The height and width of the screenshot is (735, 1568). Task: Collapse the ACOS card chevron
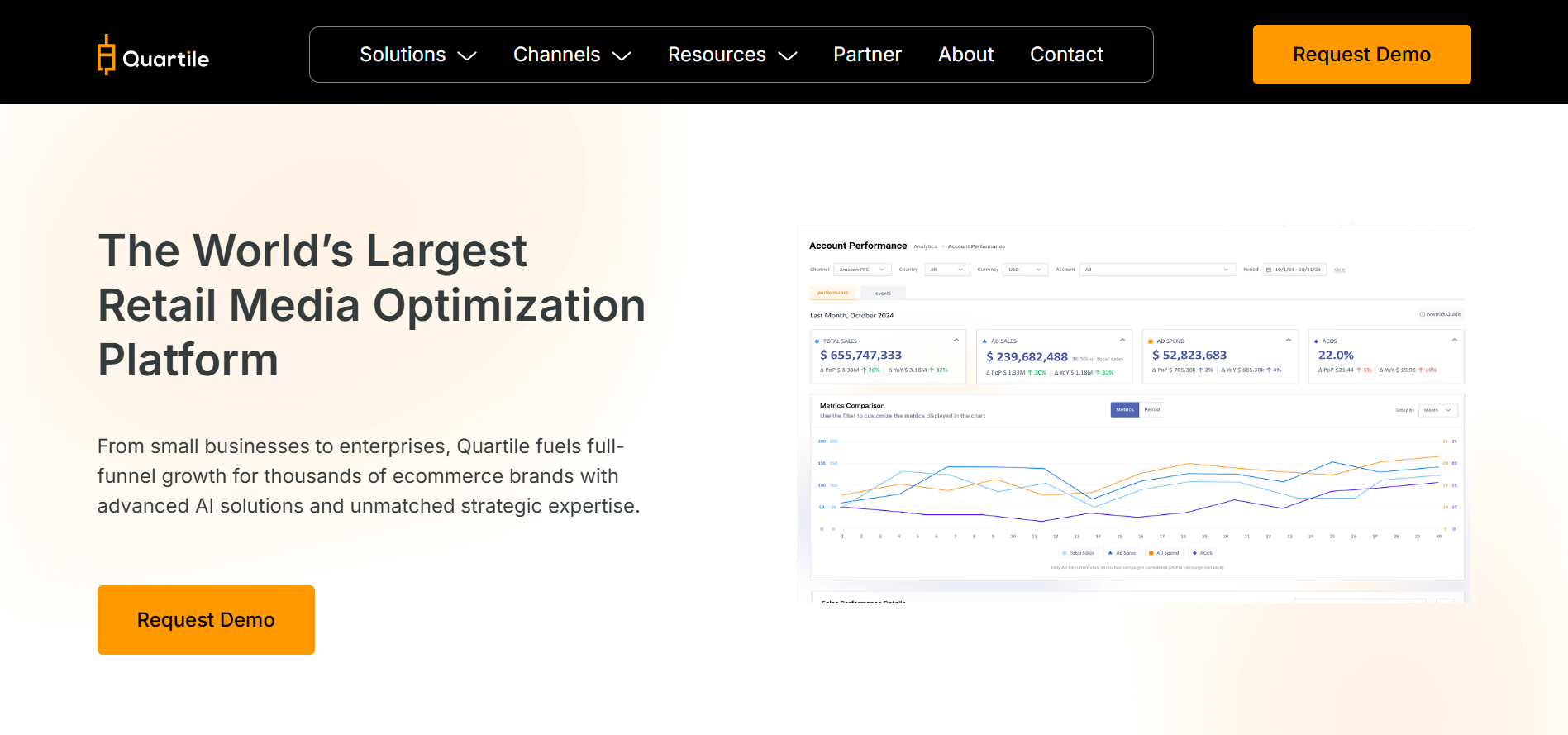(1455, 340)
